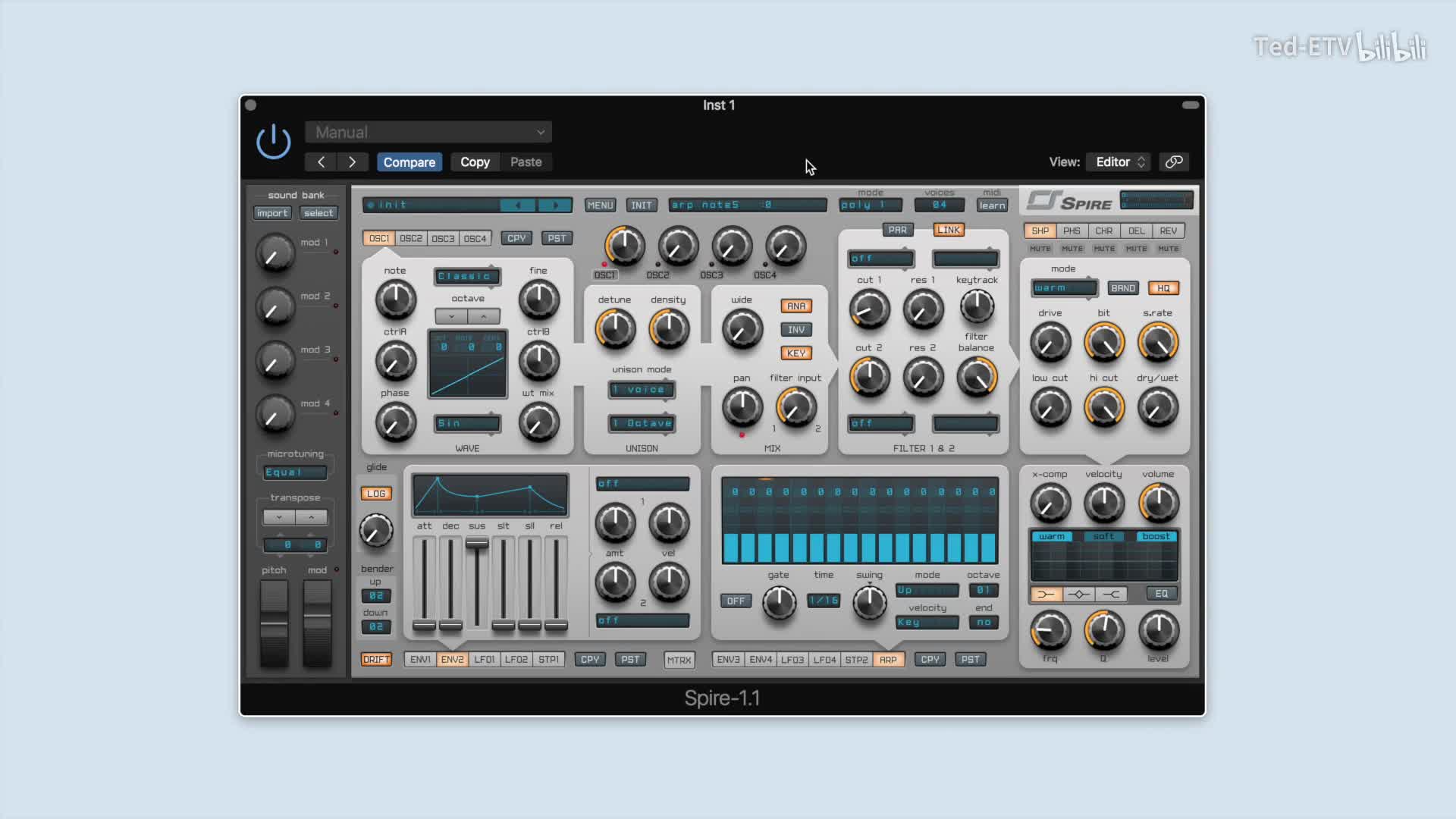The height and width of the screenshot is (819, 1456).
Task: Click the plugin power bypass icon
Action: click(x=273, y=142)
